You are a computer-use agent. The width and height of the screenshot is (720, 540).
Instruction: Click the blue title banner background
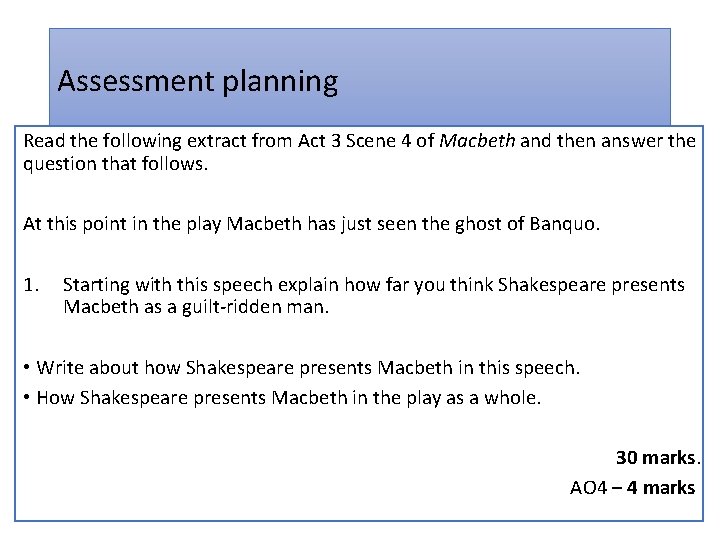[505, 77]
